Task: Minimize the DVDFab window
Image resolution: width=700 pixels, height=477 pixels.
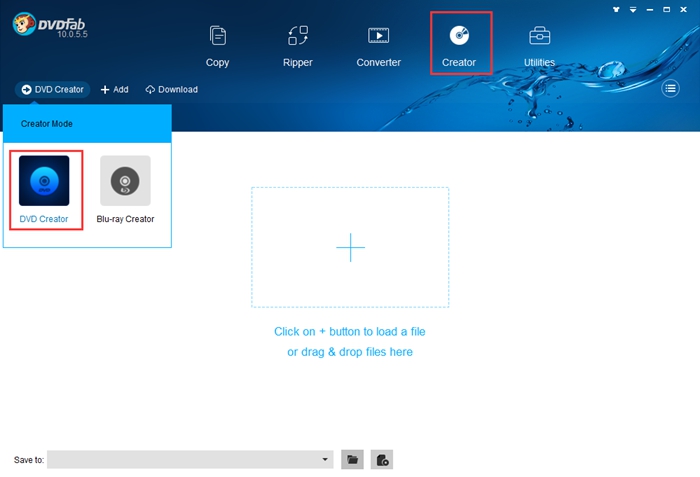Action: click(x=650, y=9)
